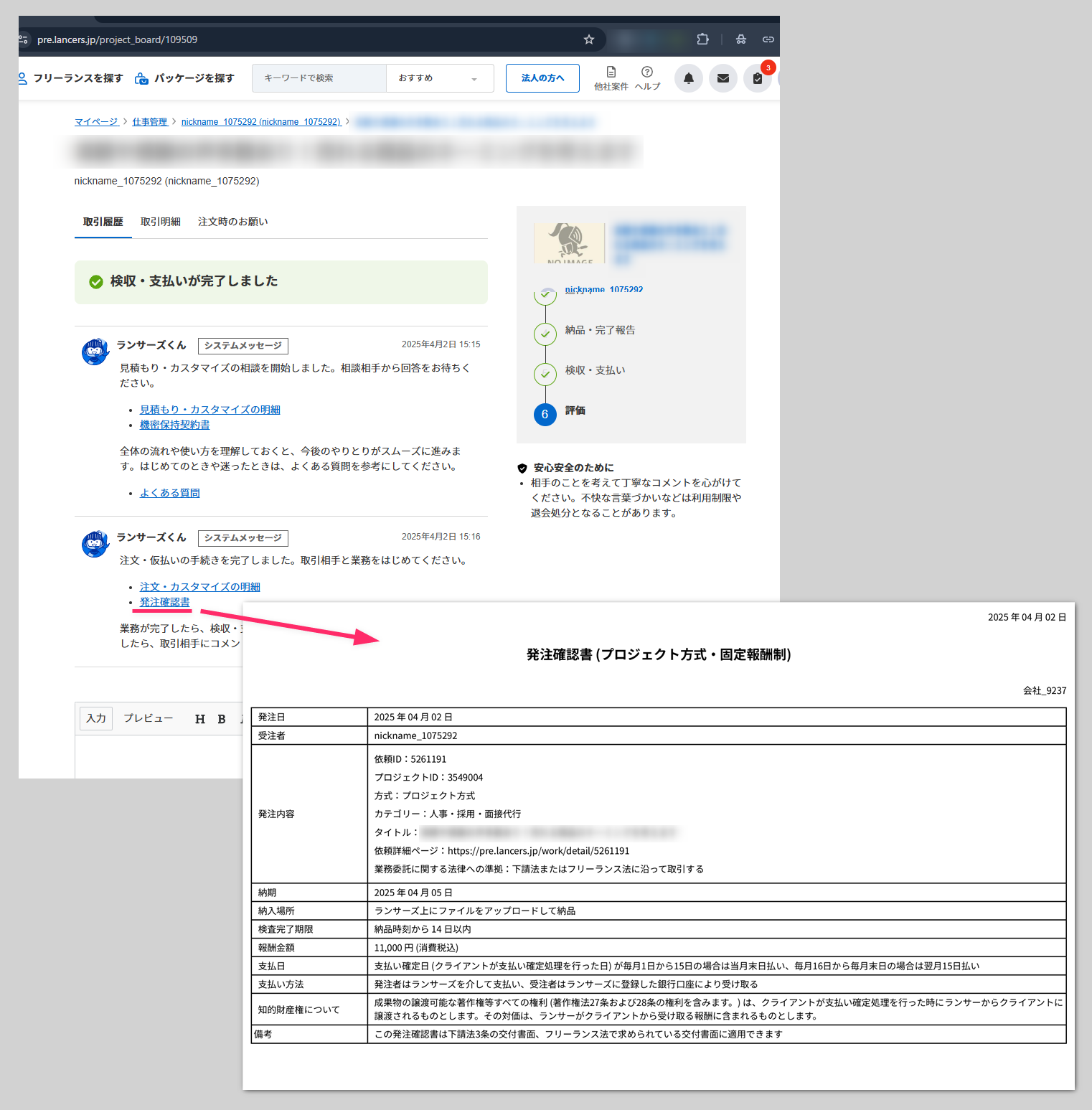Select the 取引履歴 tab
The width and height of the screenshot is (1092, 1110).
103,222
